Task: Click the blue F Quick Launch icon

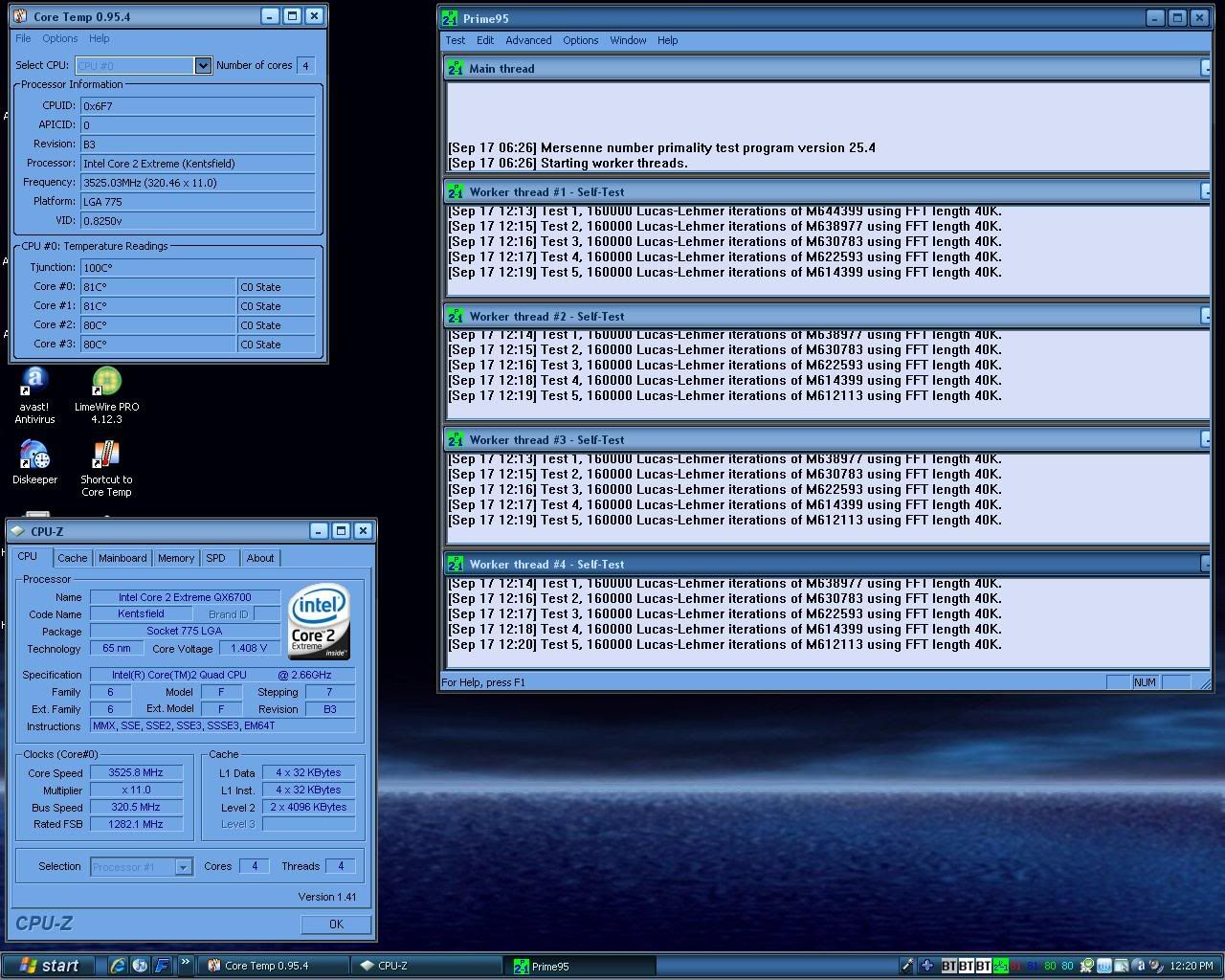Action: pyautogui.click(x=162, y=966)
